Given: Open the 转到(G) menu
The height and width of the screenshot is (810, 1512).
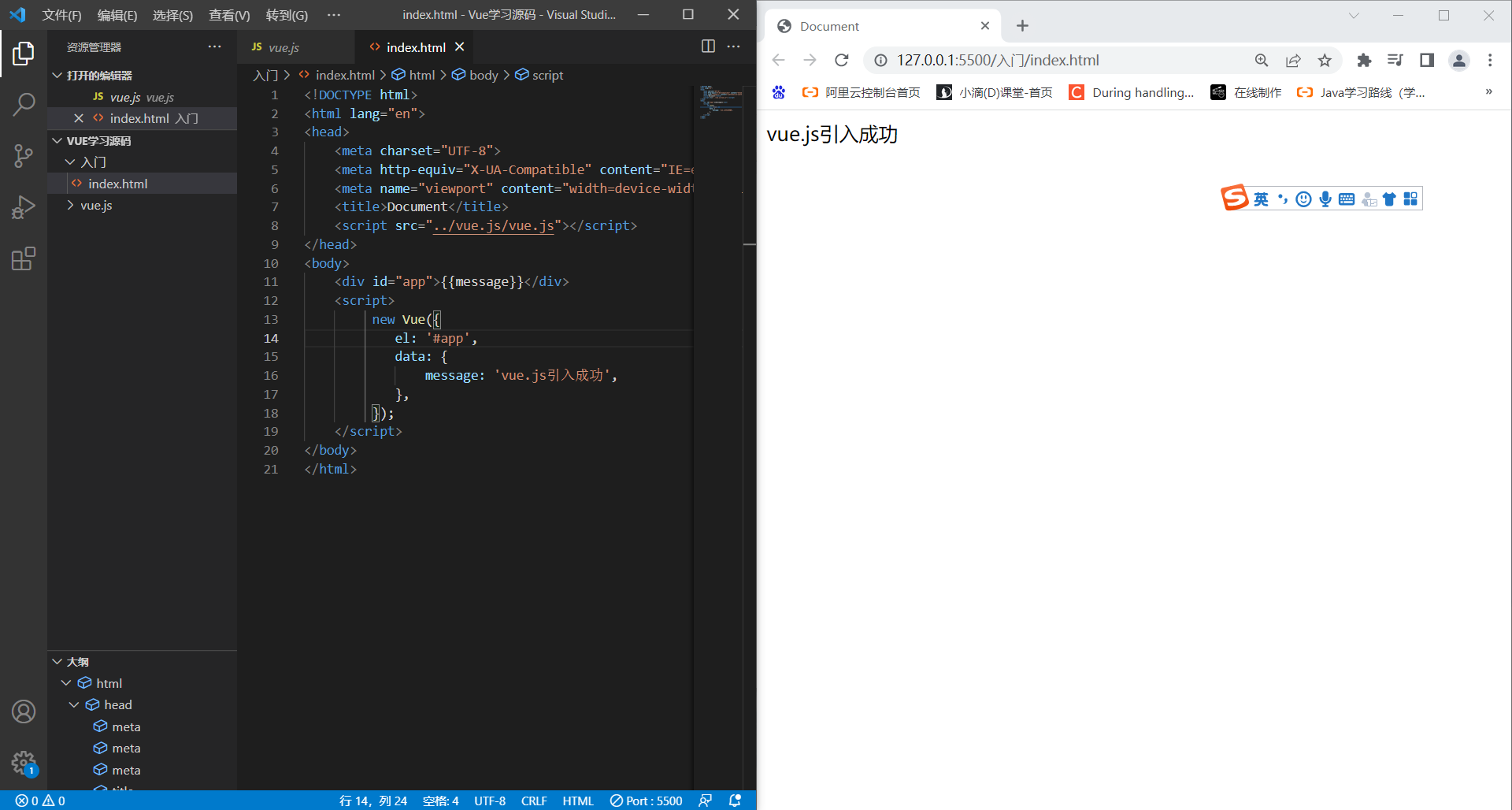Looking at the screenshot, I should coord(287,15).
